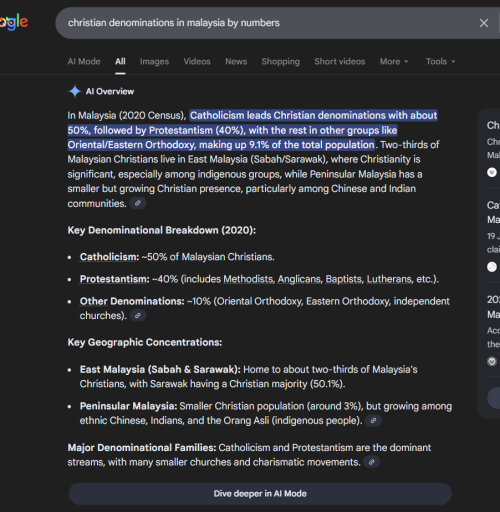Screen dimensions: 500x512
Task: Click the first source favicon in side panel
Action: coord(492,172)
